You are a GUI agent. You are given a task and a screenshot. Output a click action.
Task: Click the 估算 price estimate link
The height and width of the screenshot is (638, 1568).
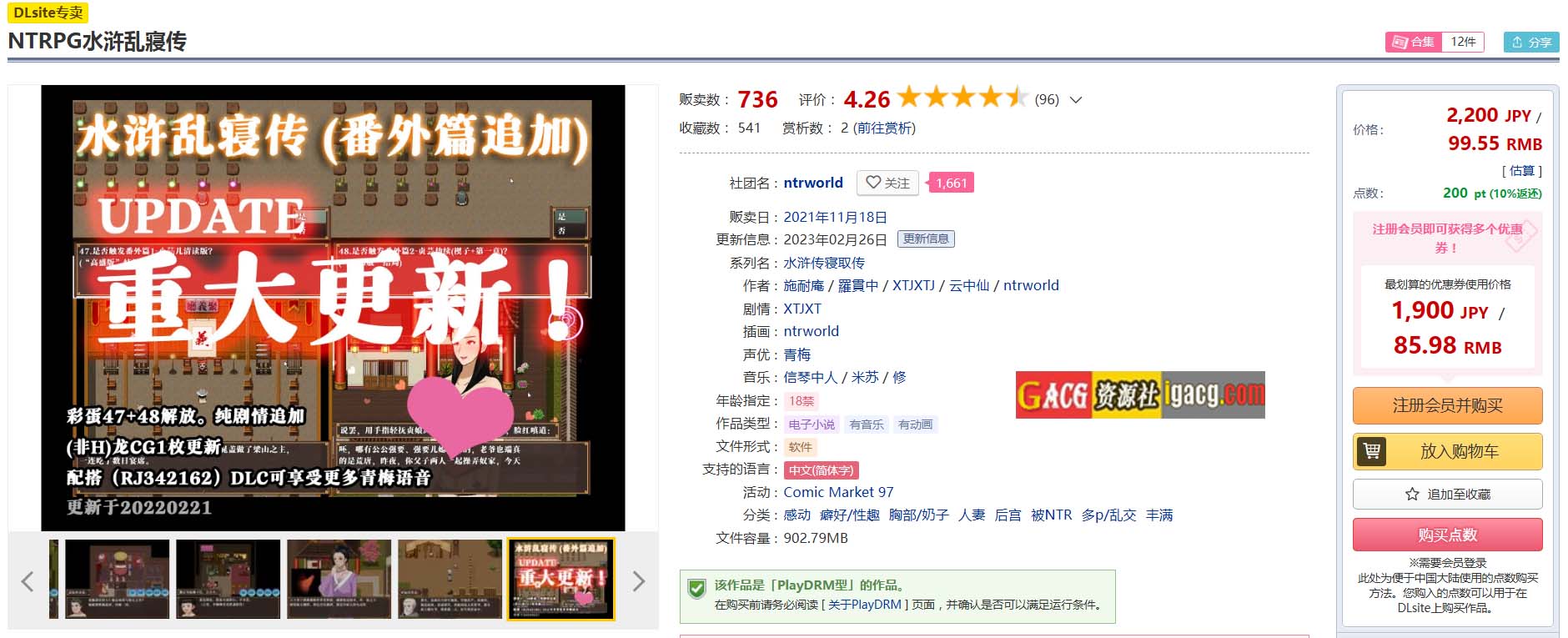pyautogui.click(x=1522, y=170)
